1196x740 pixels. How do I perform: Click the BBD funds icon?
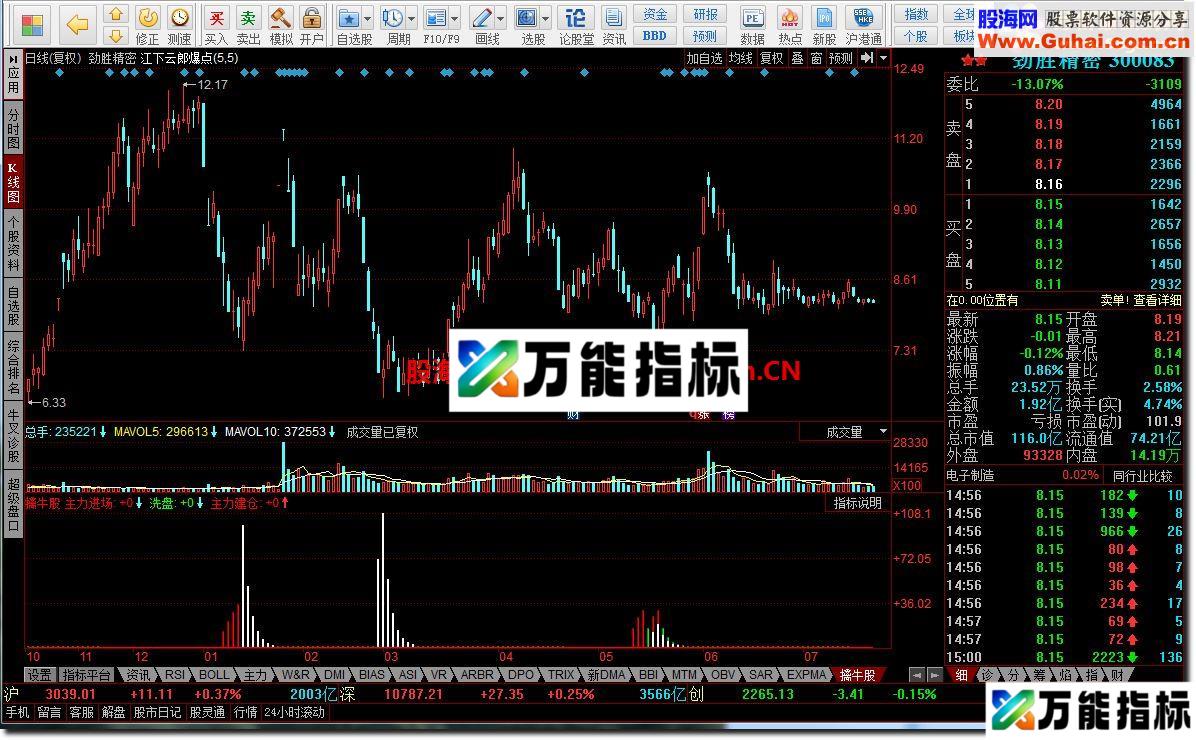click(654, 35)
